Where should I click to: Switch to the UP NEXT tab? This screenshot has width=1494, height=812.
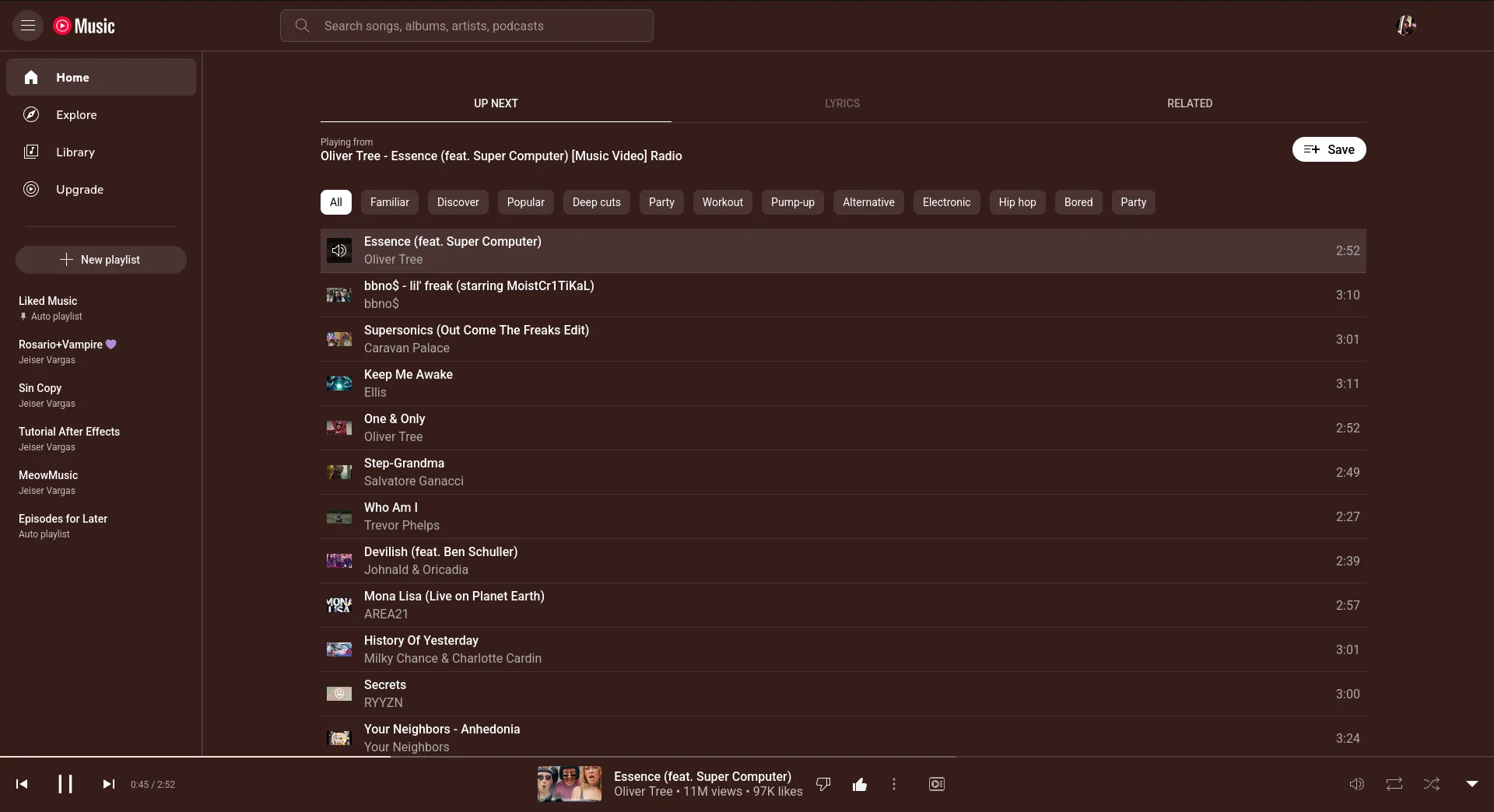[x=496, y=103]
